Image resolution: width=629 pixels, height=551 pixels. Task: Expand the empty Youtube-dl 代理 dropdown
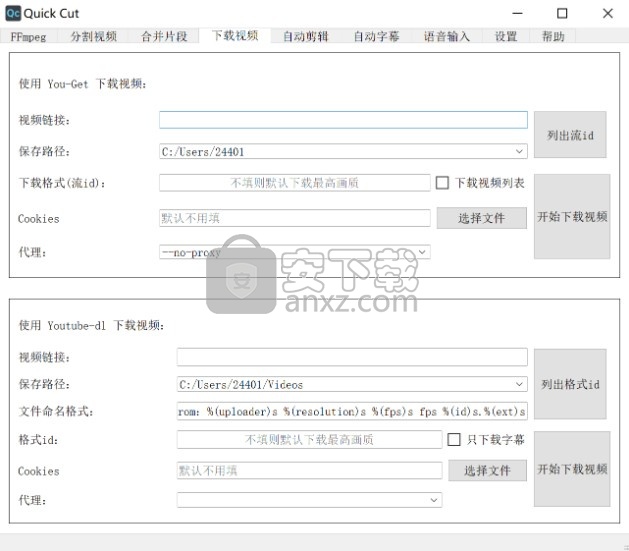point(309,500)
